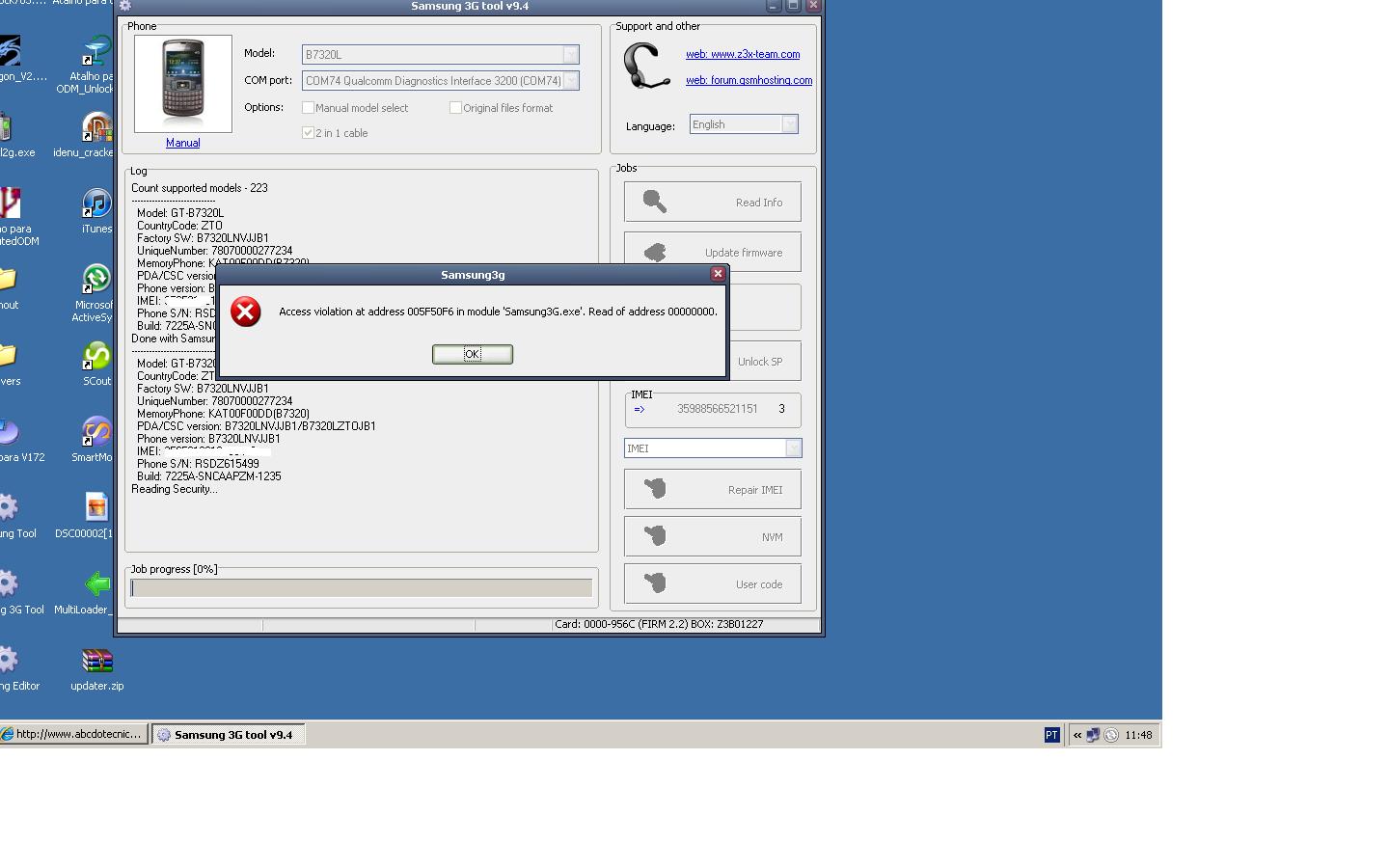Toggle Original files format checkbox
1389x868 pixels.
pos(455,108)
